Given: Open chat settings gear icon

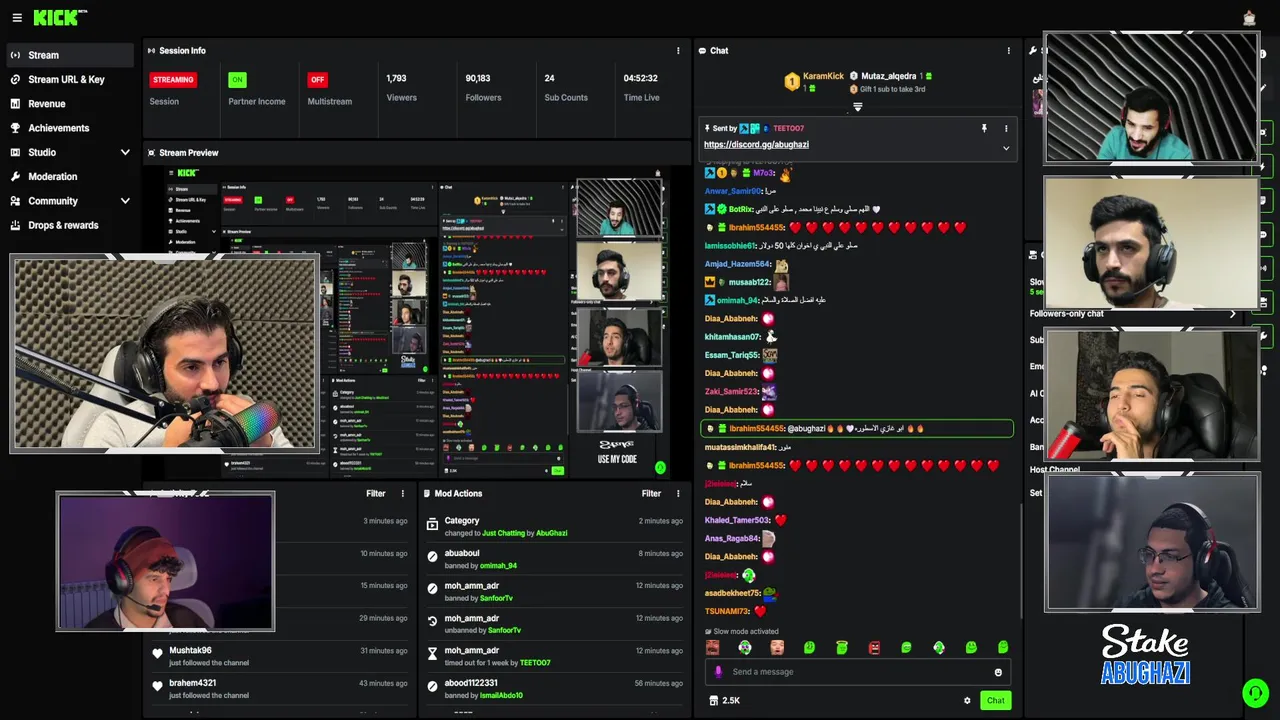Looking at the screenshot, I should click(x=967, y=700).
